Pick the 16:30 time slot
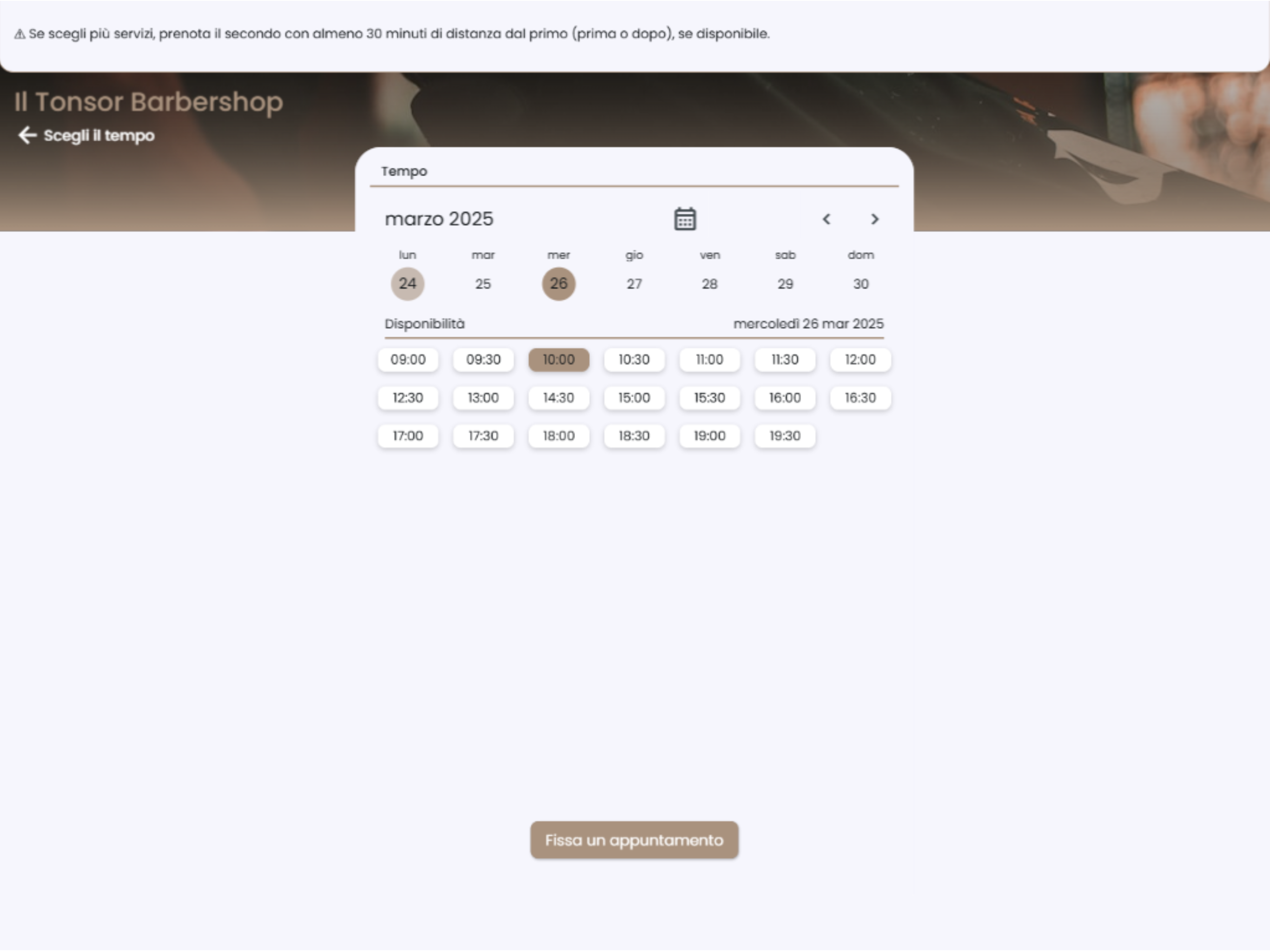 (x=860, y=398)
